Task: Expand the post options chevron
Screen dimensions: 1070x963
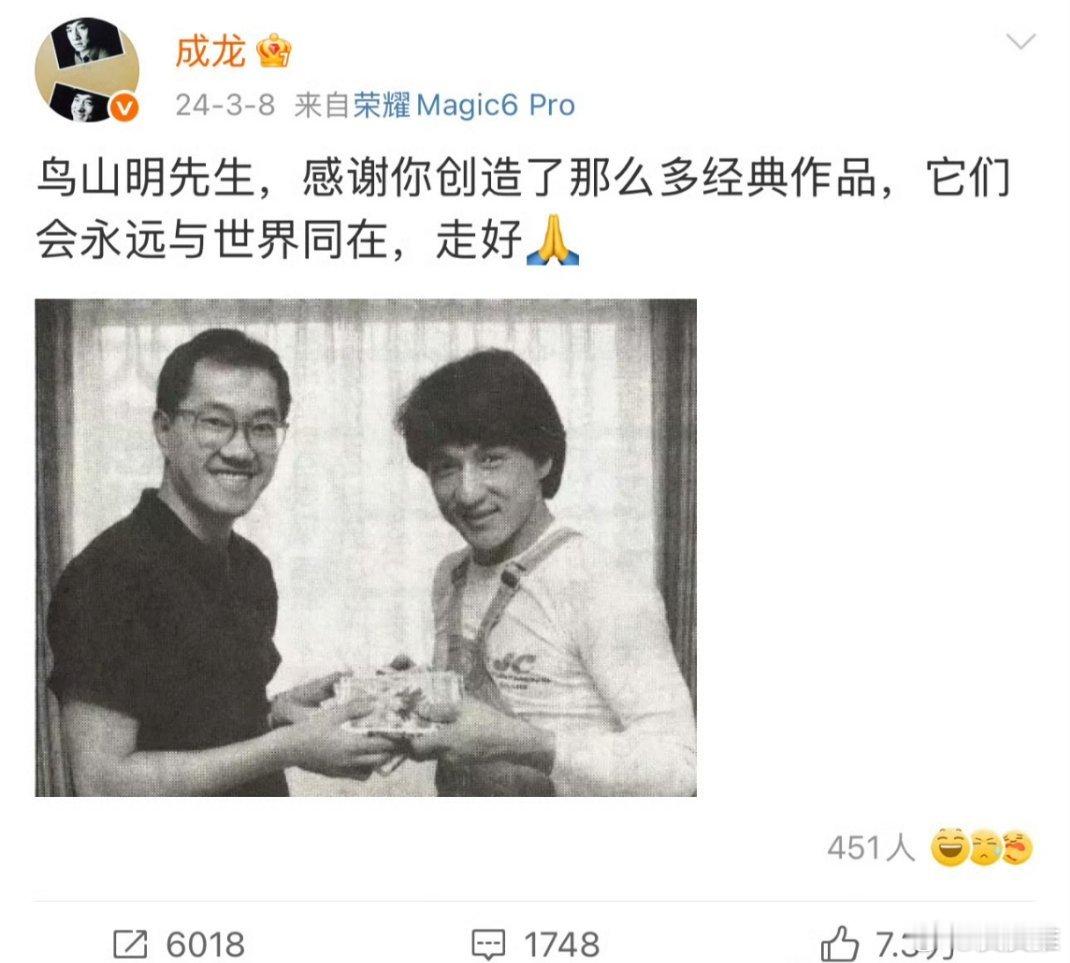Action: 1021,42
